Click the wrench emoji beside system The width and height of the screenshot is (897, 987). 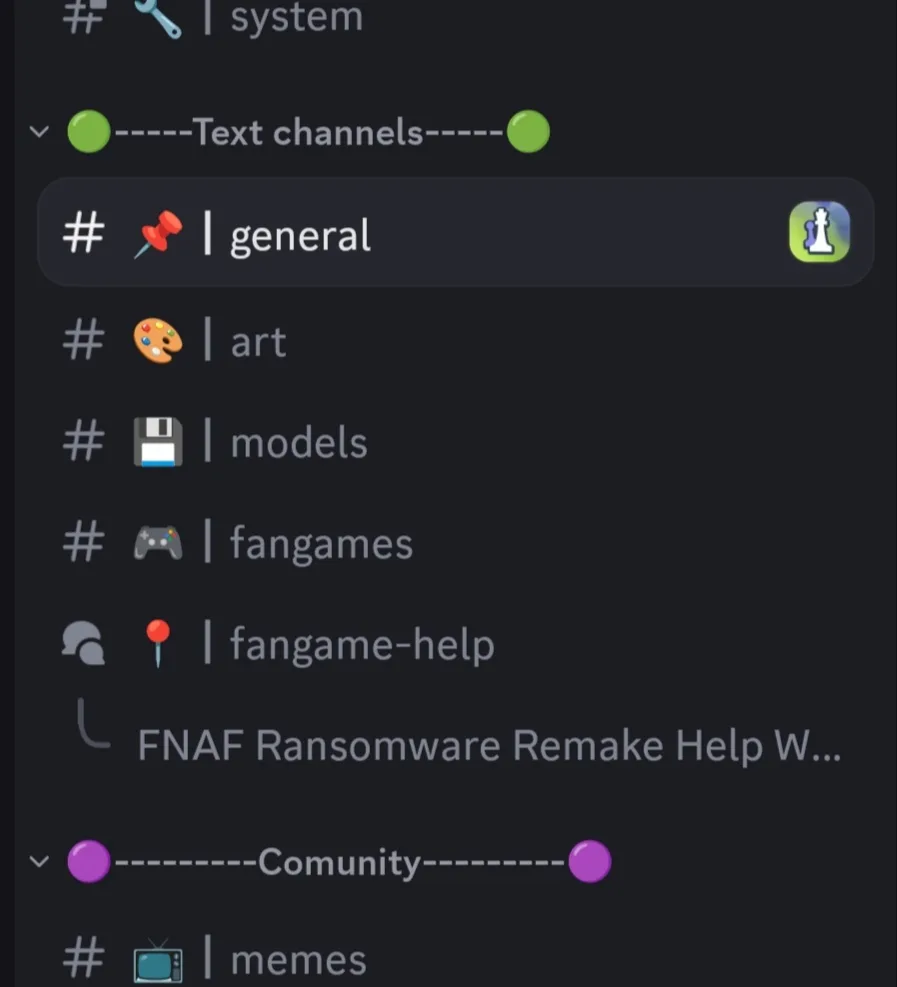pyautogui.click(x=158, y=17)
